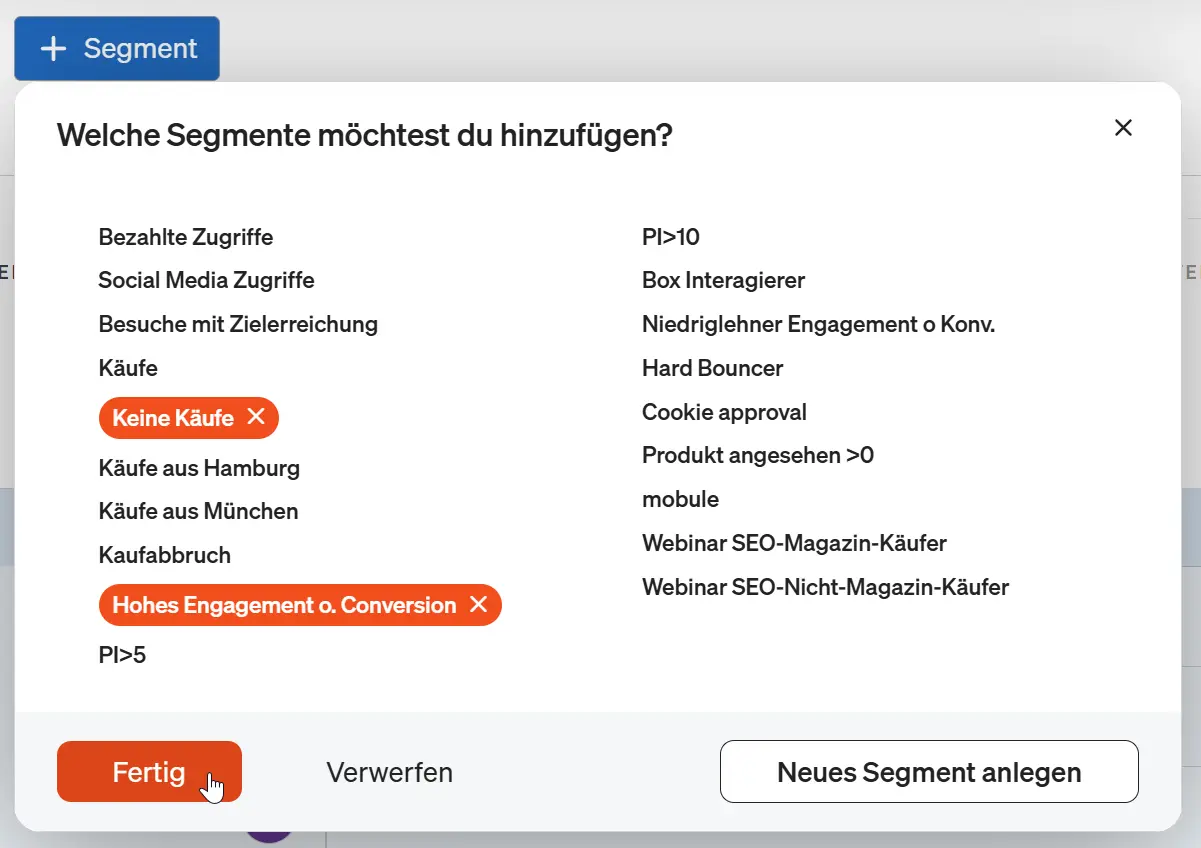Select the Cookie approval segment
The image size is (1201, 848).
click(723, 412)
